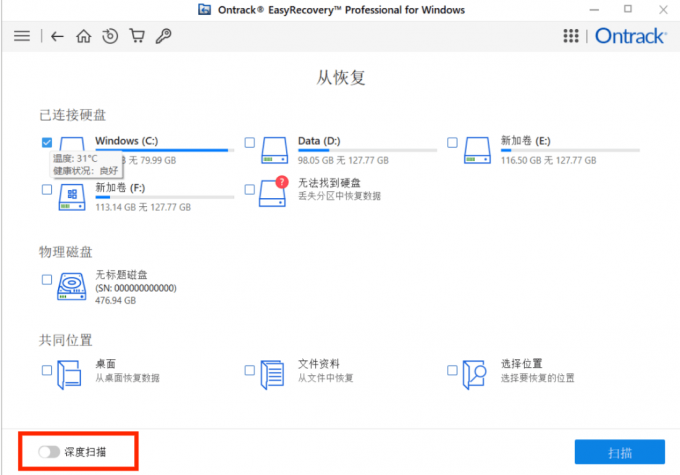Click the lost partition drive icon
The height and width of the screenshot is (475, 680).
point(274,192)
